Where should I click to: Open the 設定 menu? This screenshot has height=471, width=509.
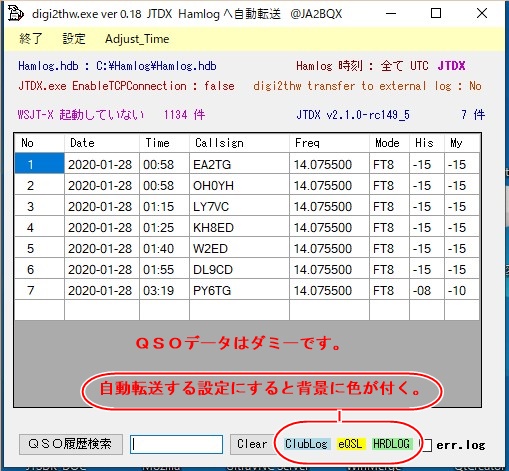click(x=74, y=39)
